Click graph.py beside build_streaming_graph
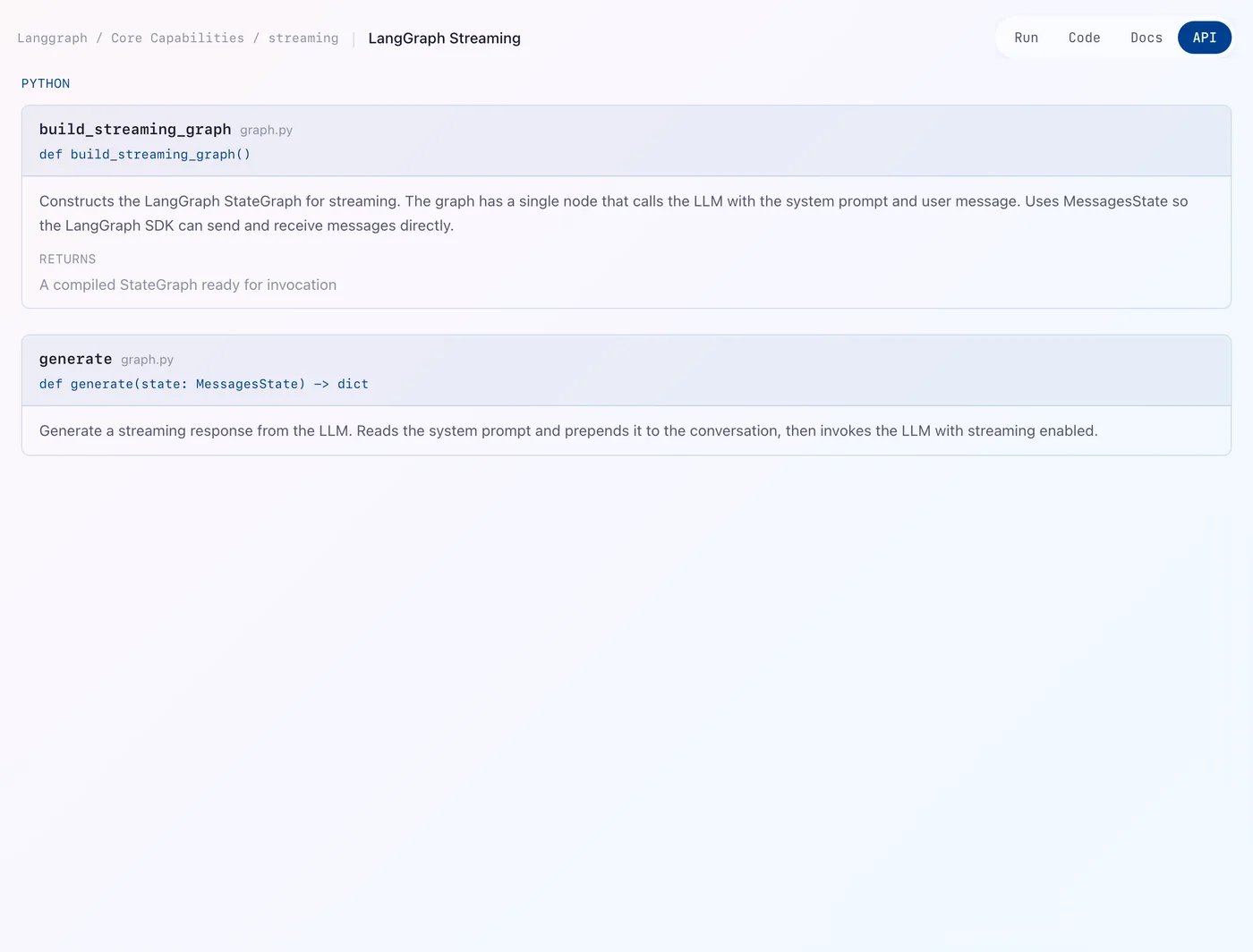This screenshot has width=1253, height=952. pyautogui.click(x=266, y=130)
